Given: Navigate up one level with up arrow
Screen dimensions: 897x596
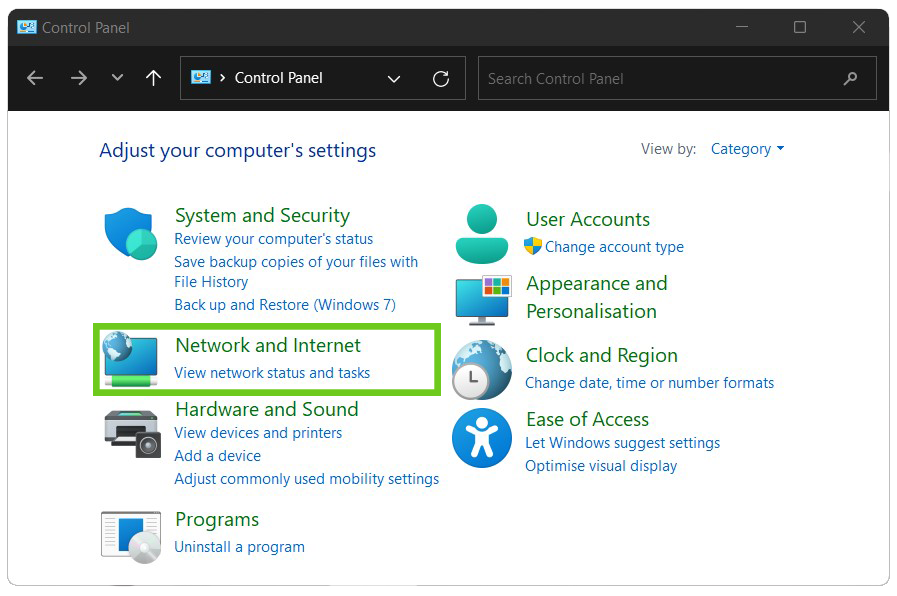Looking at the screenshot, I should (153, 78).
